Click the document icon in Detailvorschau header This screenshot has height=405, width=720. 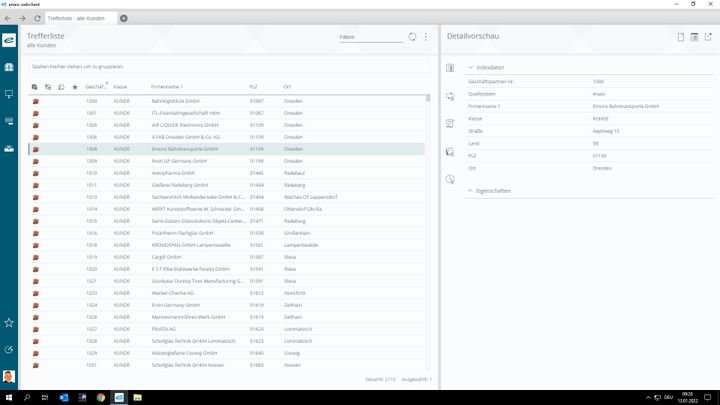pyautogui.click(x=680, y=37)
